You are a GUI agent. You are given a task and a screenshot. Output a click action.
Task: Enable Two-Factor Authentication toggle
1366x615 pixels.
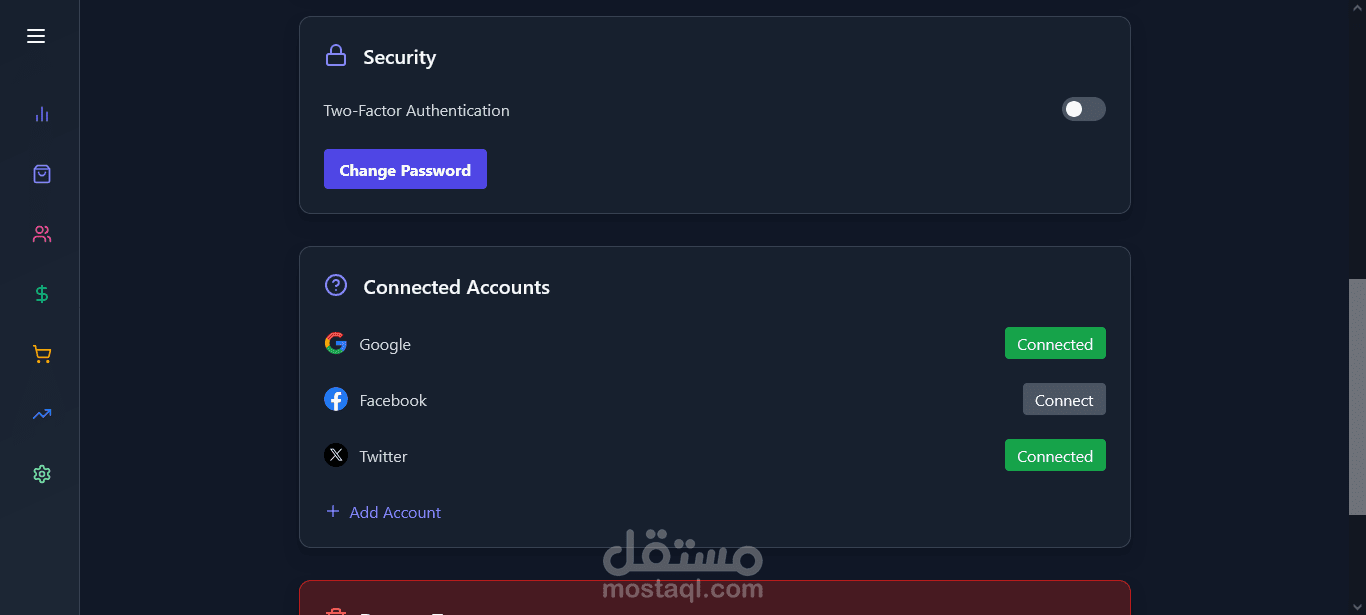1083,109
